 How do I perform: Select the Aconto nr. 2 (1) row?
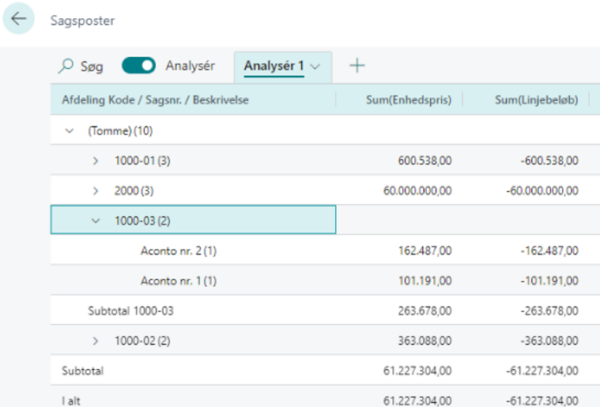coord(325,251)
